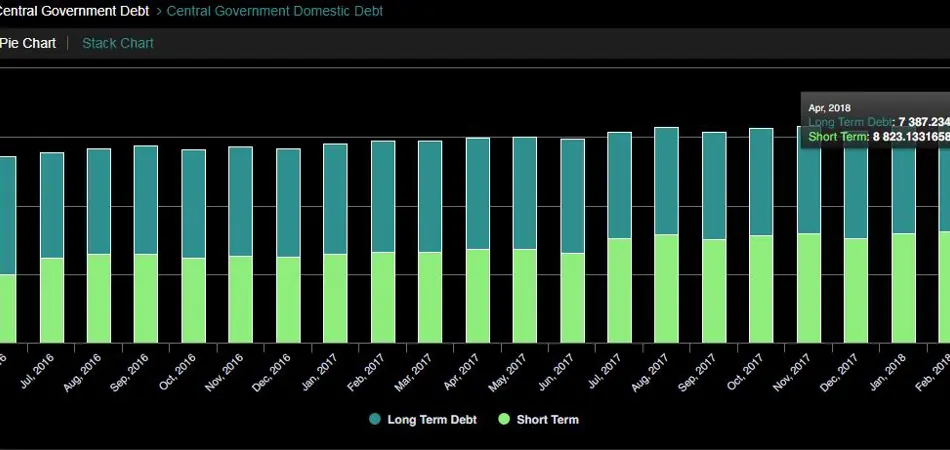
Task: Click the Jul, 2017 long term debt bar
Action: point(619,185)
